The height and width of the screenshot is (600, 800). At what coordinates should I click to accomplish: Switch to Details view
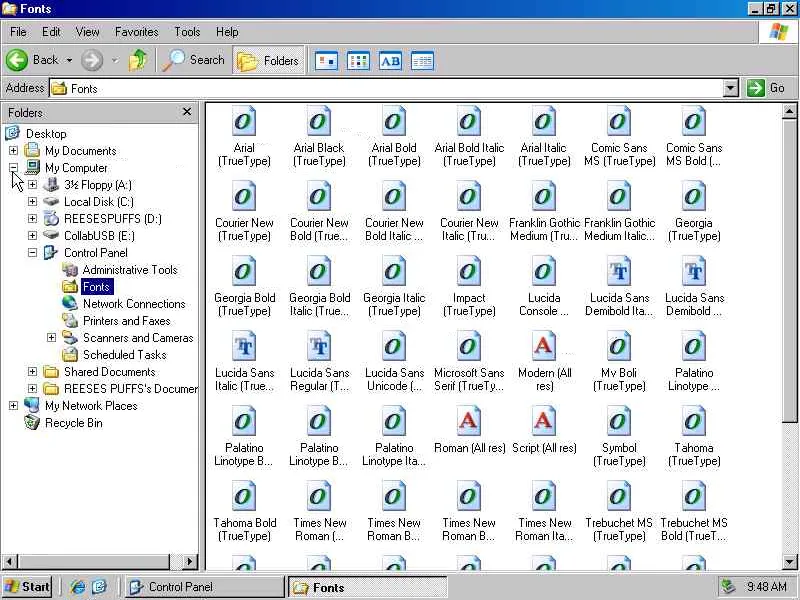[x=422, y=61]
